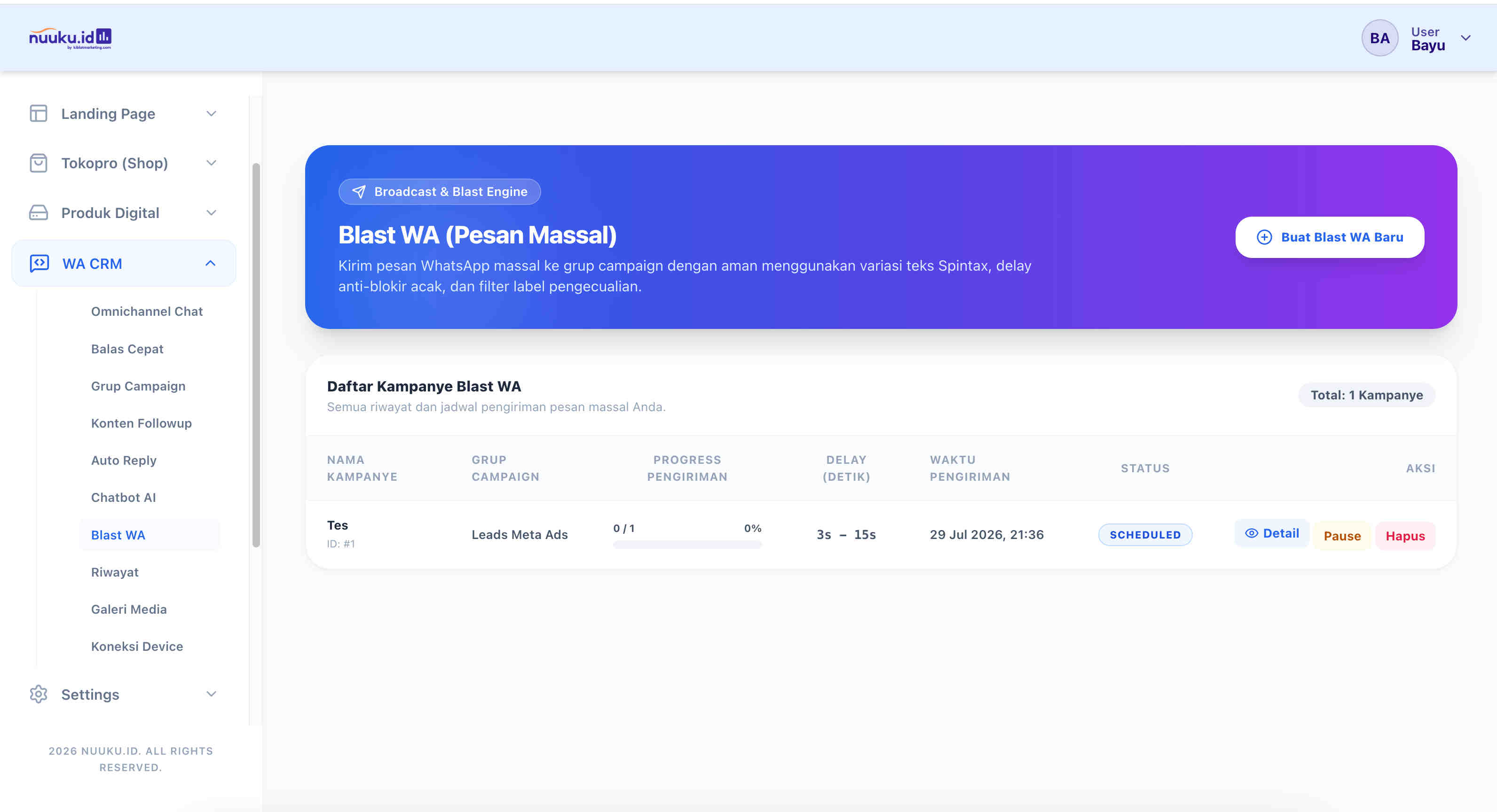Click the Blast WA (Pesan Massal) title
This screenshot has height=812, width=1497.
478,235
